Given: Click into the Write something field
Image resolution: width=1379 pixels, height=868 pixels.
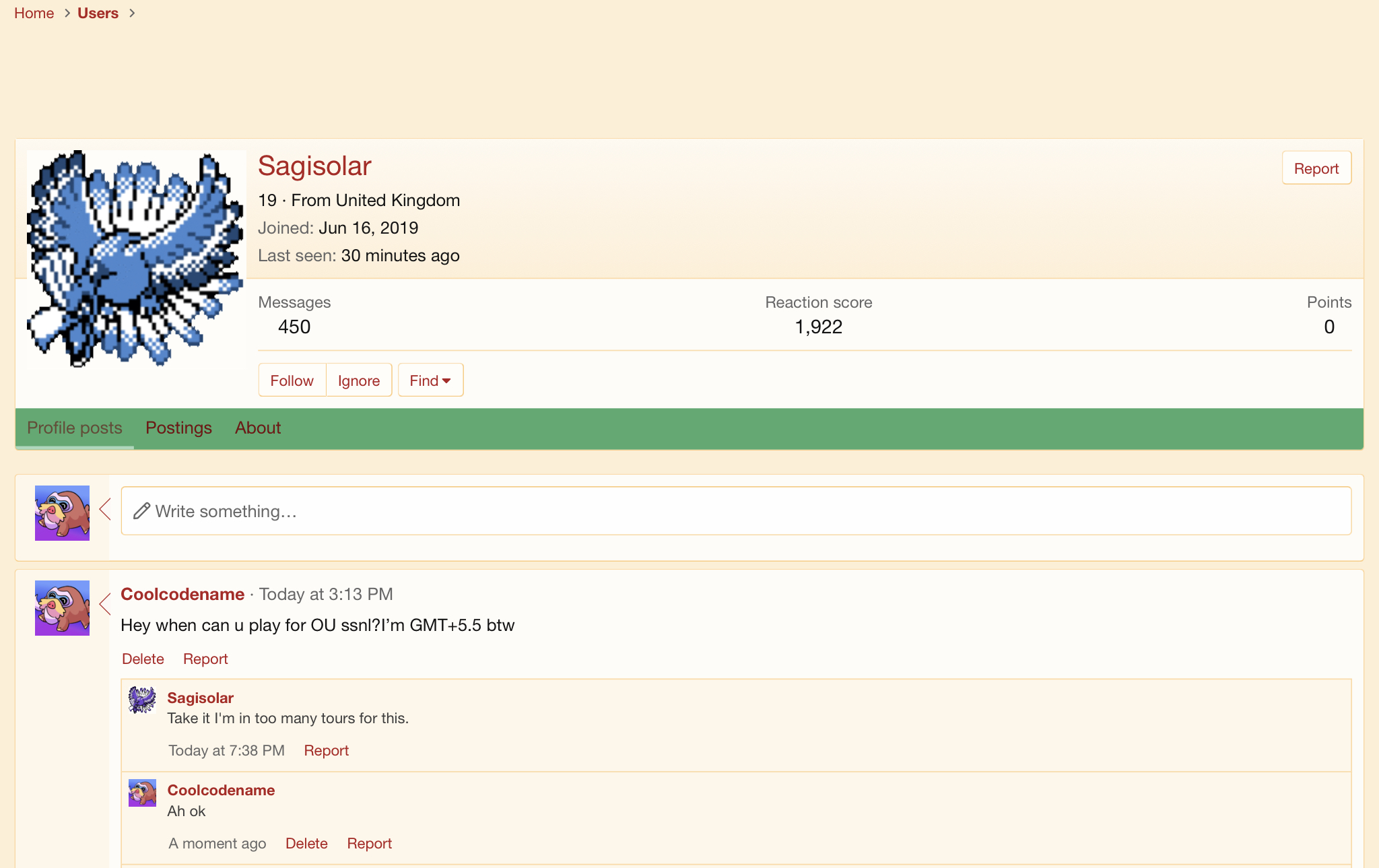Looking at the screenshot, I should (x=736, y=511).
